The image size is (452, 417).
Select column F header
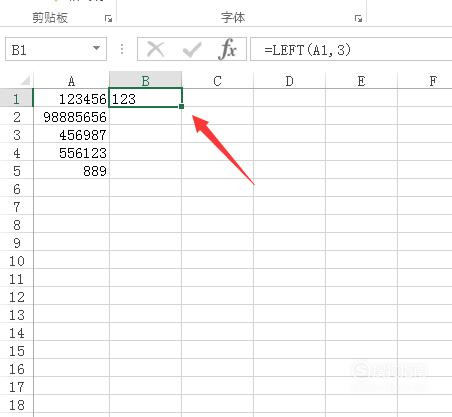click(425, 81)
